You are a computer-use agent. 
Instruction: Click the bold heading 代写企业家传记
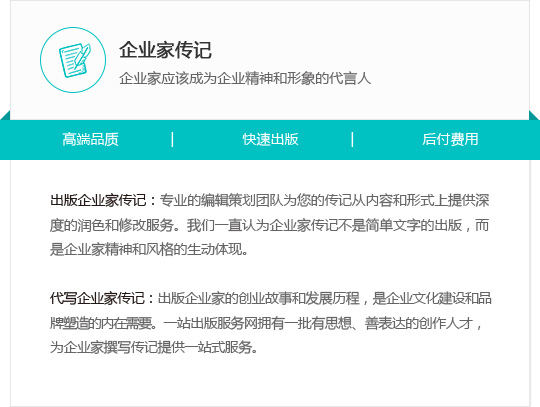click(98, 298)
